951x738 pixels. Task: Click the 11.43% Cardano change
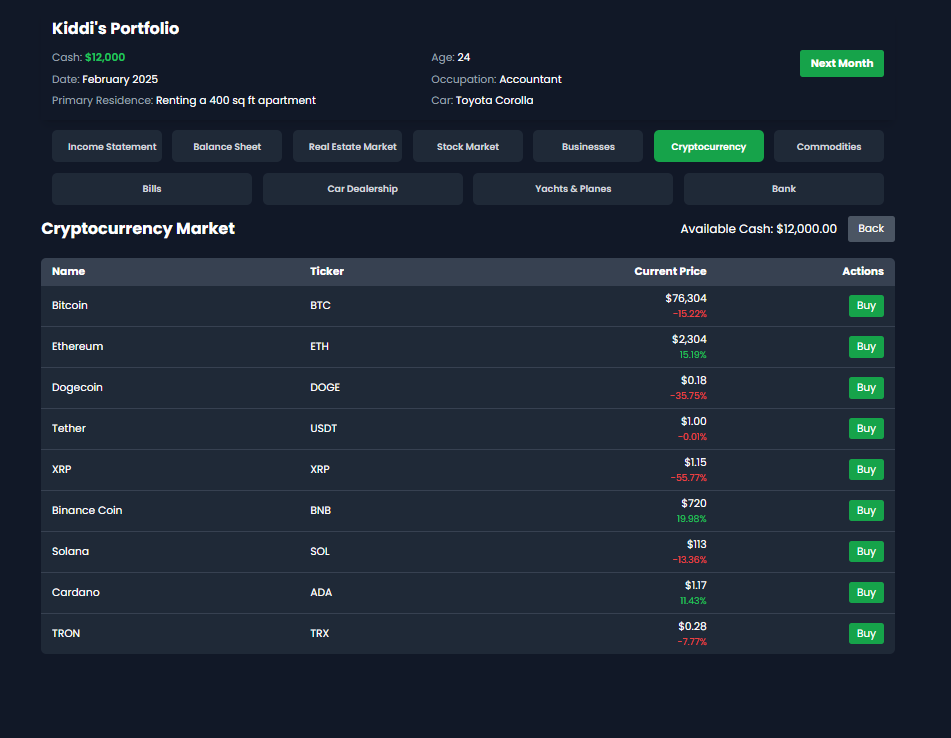coord(693,601)
